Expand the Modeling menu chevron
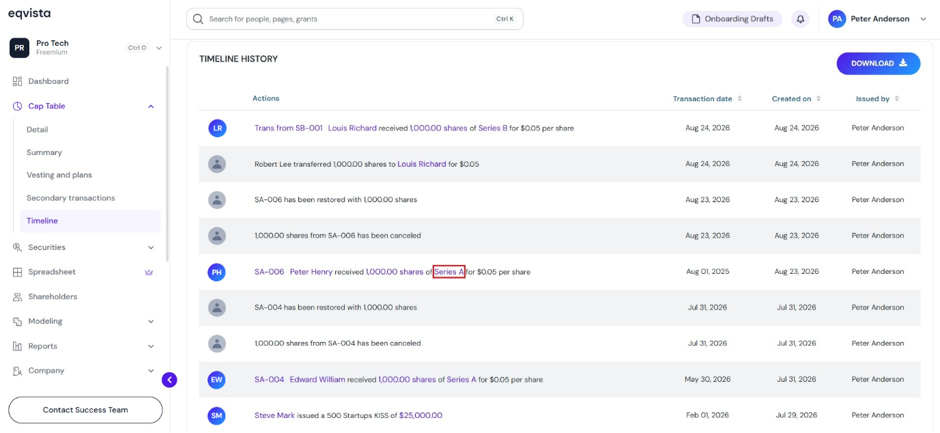This screenshot has height=433, width=940. click(150, 321)
